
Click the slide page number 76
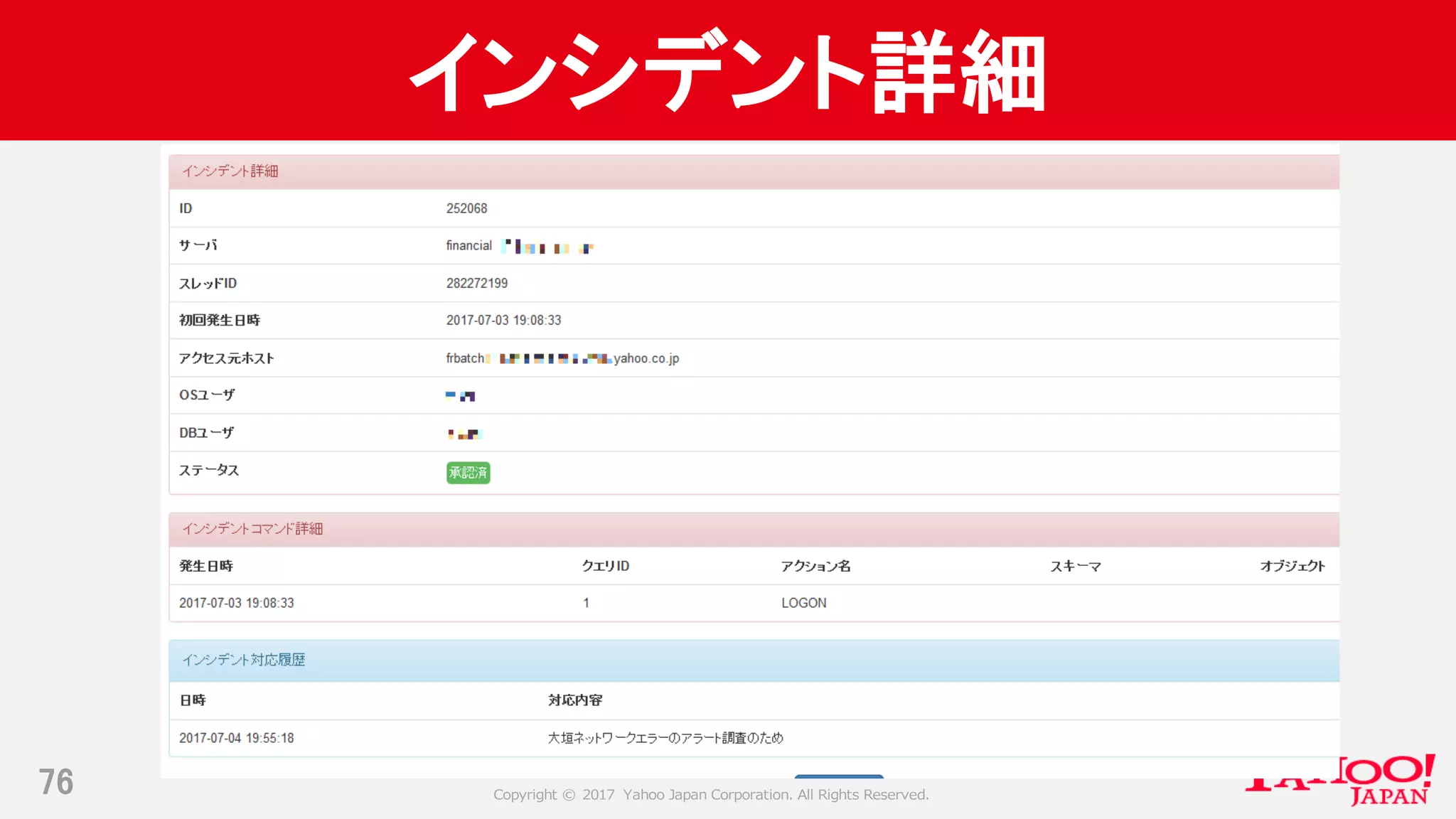(56, 781)
